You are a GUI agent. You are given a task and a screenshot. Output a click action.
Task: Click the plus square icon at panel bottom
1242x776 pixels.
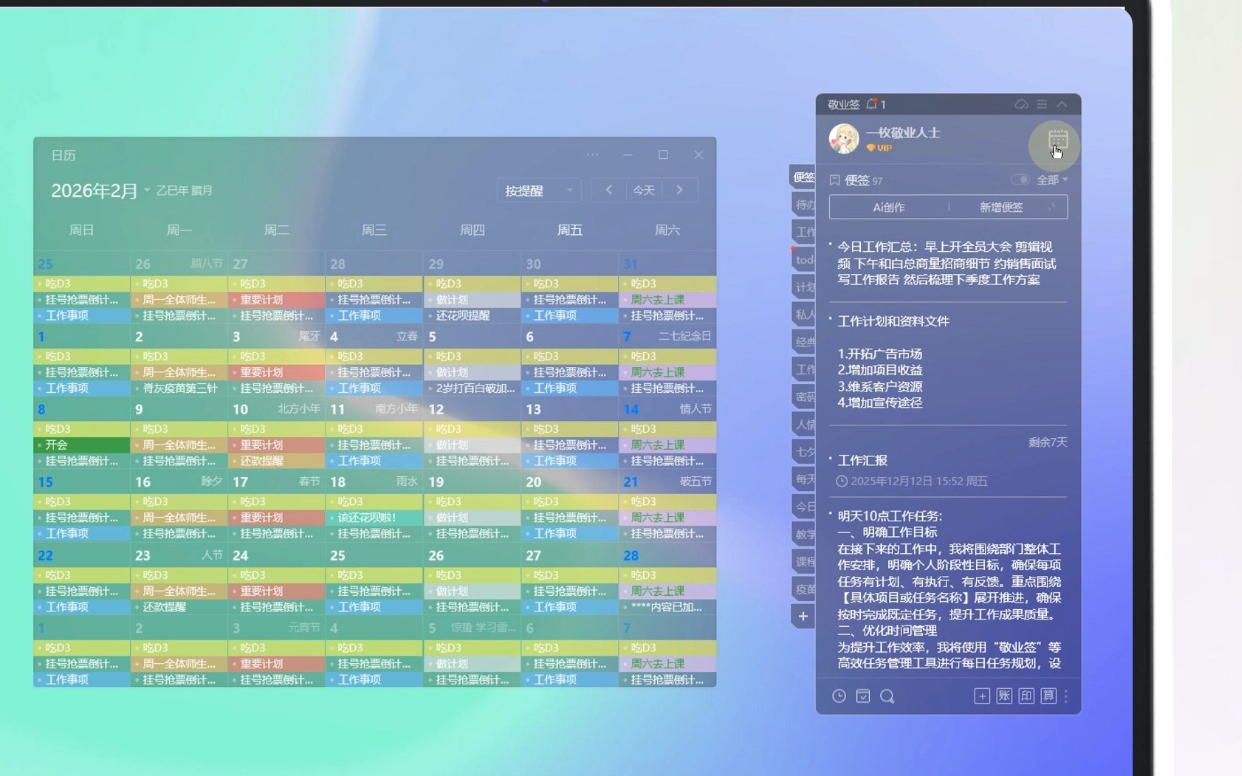tap(982, 696)
